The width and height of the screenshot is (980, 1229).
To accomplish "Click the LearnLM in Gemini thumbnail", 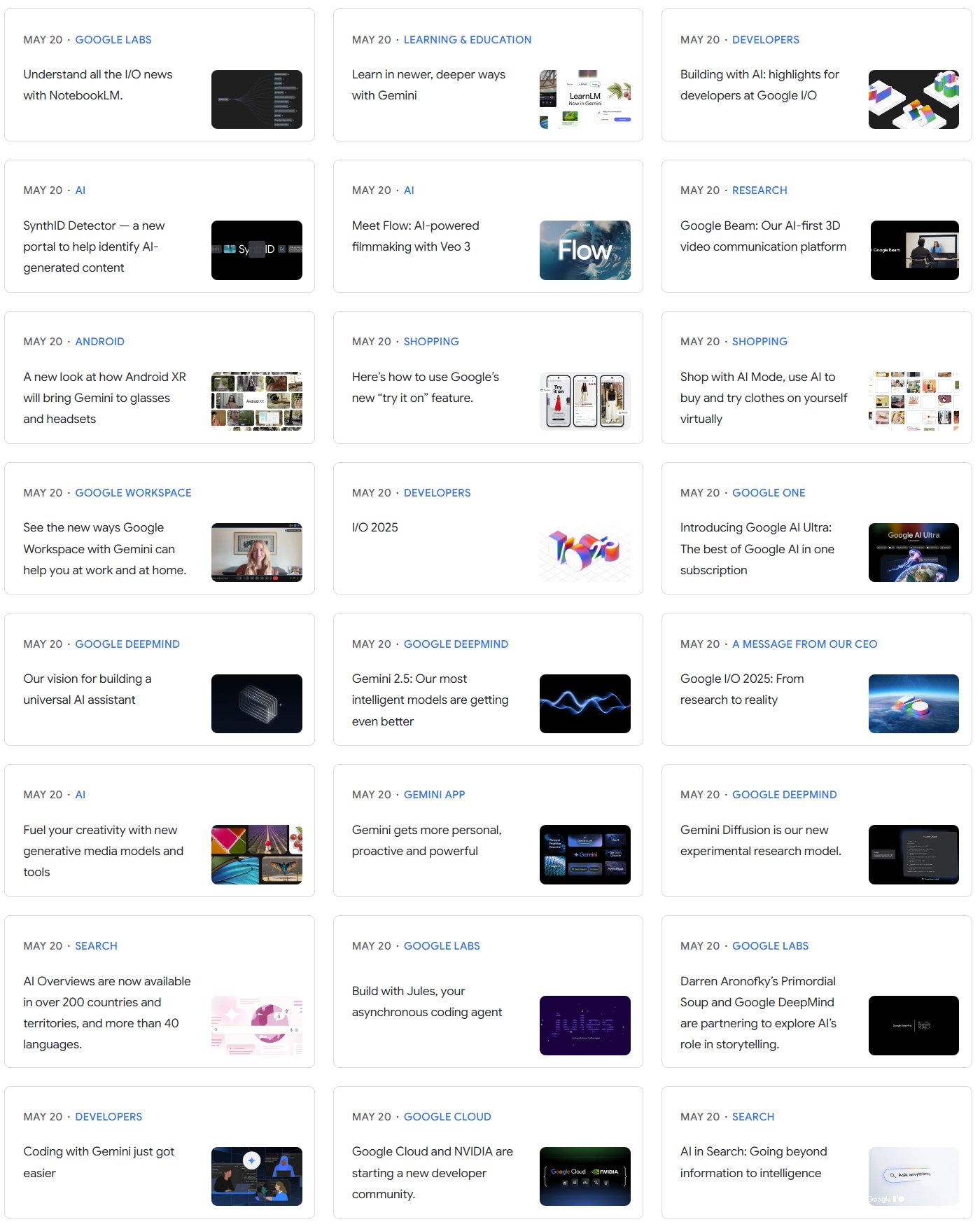I will 585,99.
